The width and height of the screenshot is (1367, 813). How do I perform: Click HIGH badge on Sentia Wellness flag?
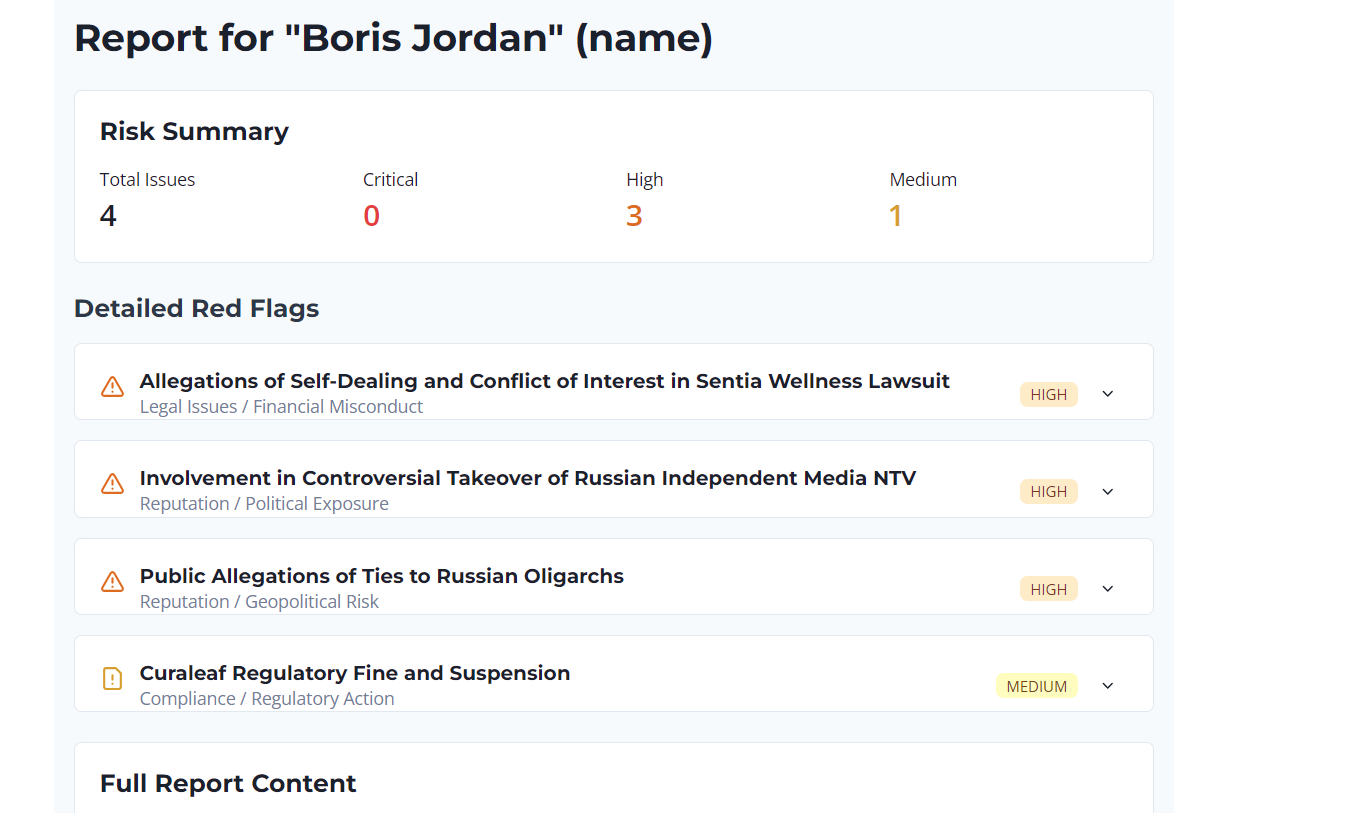(1048, 394)
